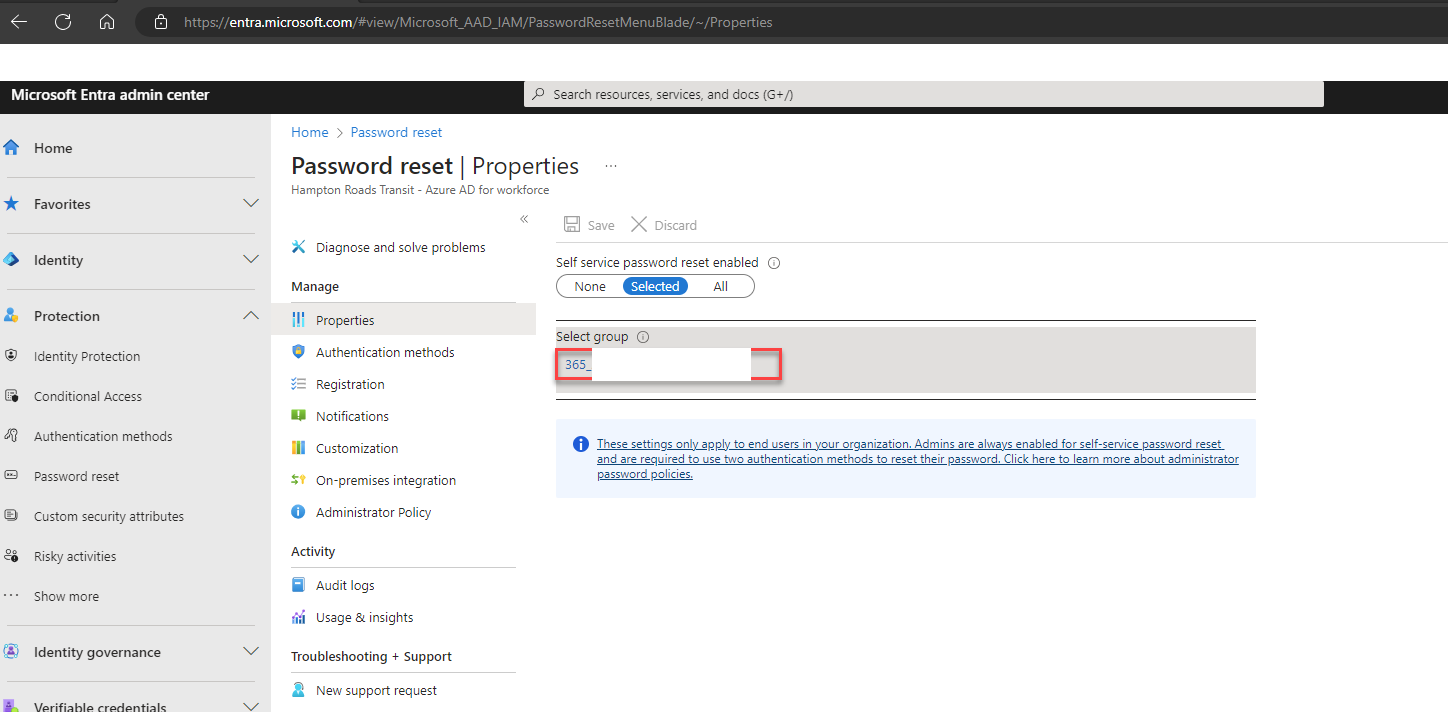Click Microsoft Entra admin center title
Image resolution: width=1455 pixels, height=712 pixels.
click(x=110, y=95)
